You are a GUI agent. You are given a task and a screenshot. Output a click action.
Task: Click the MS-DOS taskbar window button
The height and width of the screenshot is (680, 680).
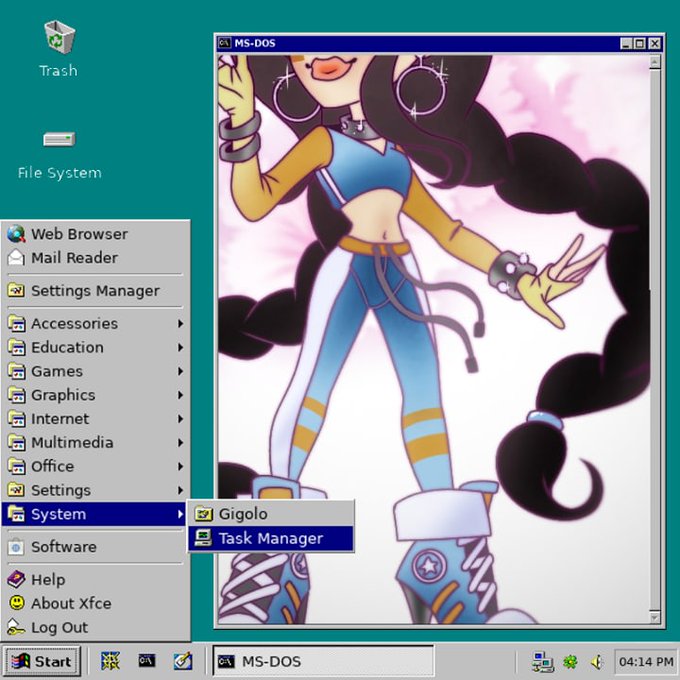[x=323, y=661]
